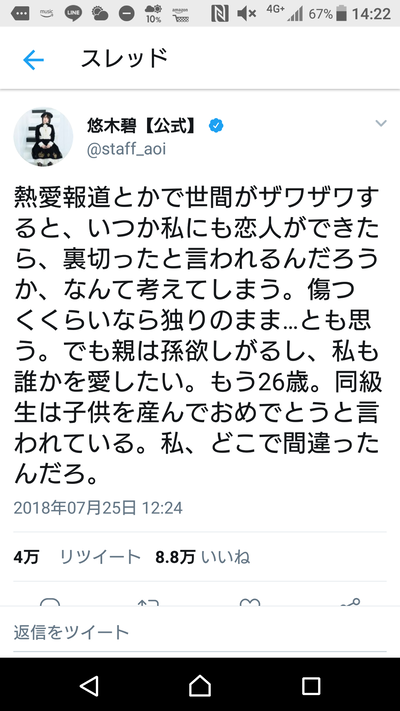Tap the NFC indicator in status bar
400x711 pixels.
point(220,14)
